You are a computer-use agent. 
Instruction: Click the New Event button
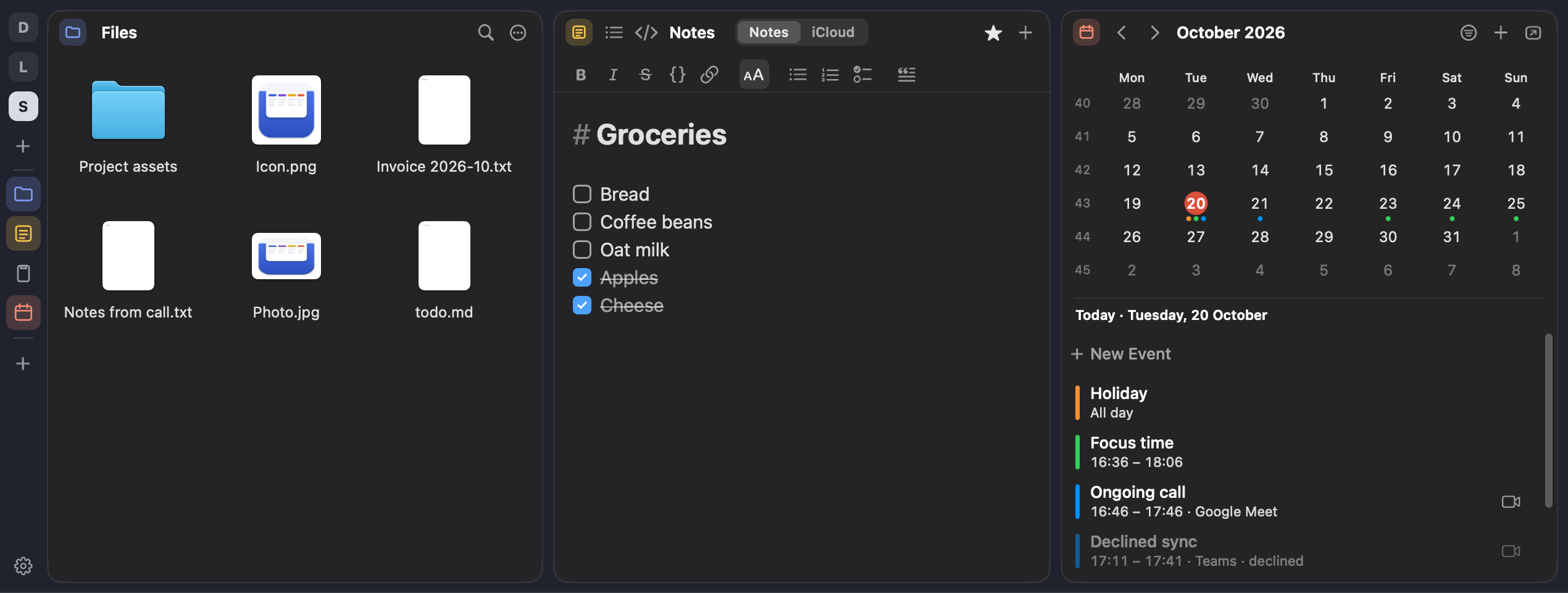click(1121, 354)
